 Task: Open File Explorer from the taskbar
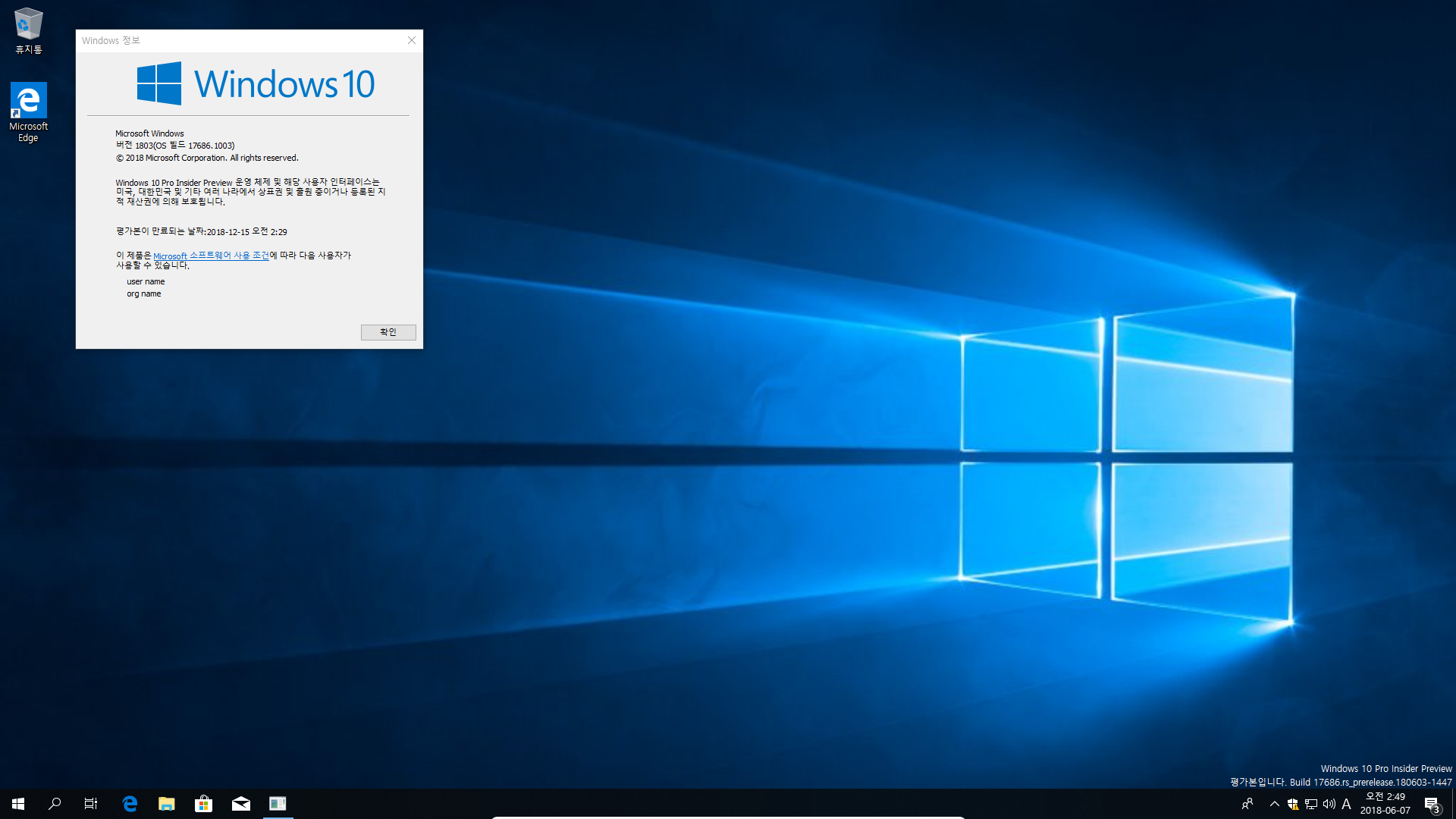167,804
